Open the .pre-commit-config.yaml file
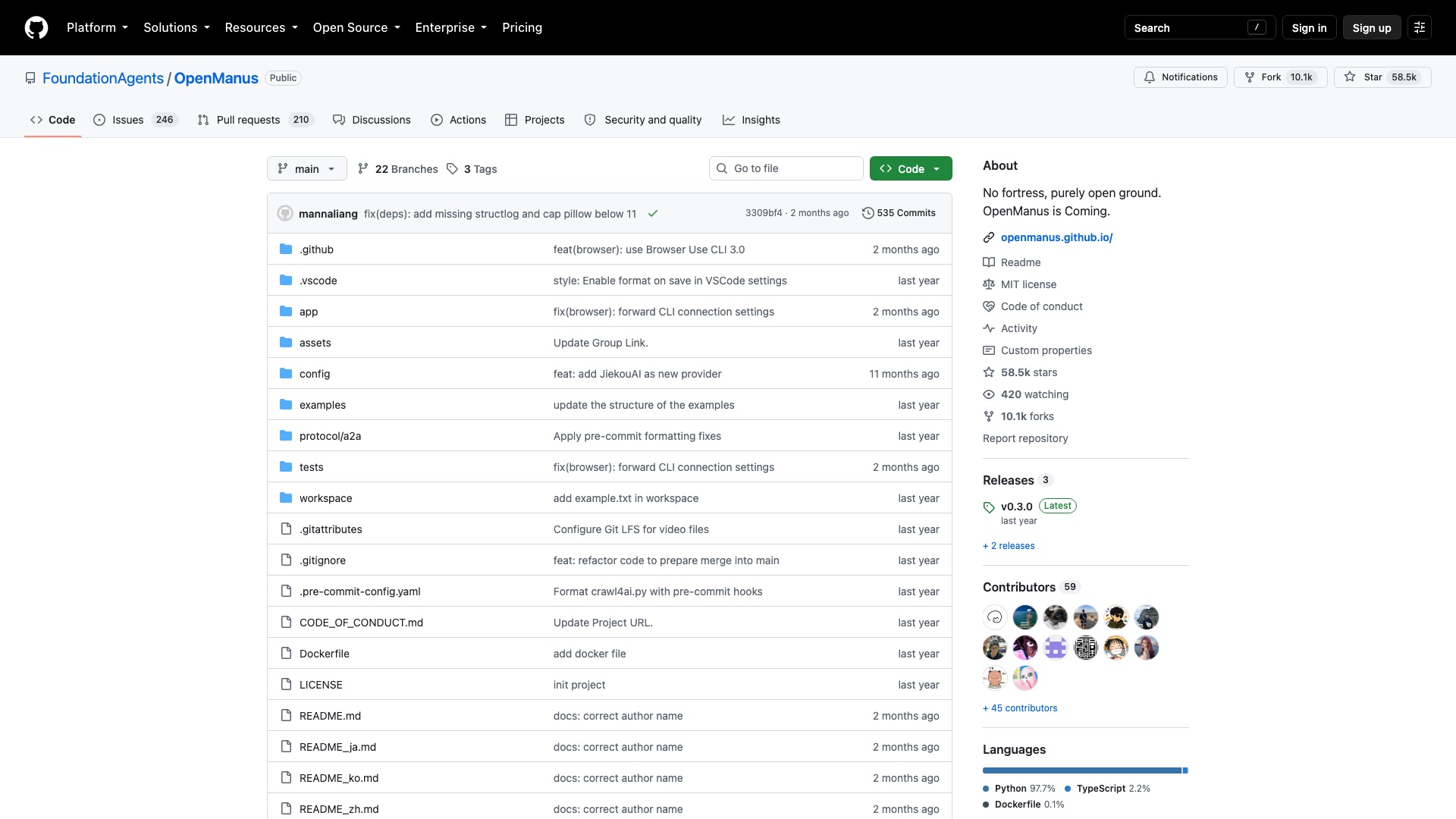Screen dimensions: 1456x819 coord(359,591)
